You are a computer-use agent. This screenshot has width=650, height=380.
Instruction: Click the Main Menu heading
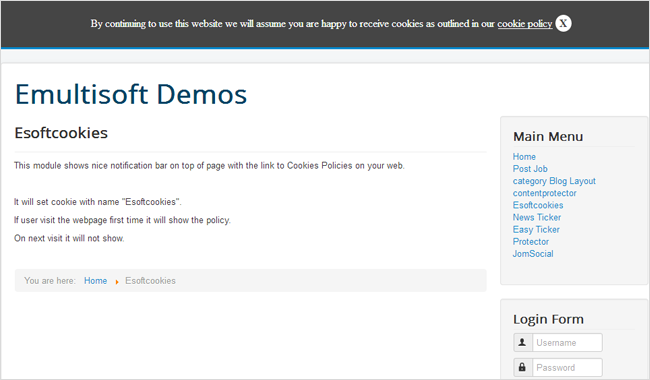[548, 136]
